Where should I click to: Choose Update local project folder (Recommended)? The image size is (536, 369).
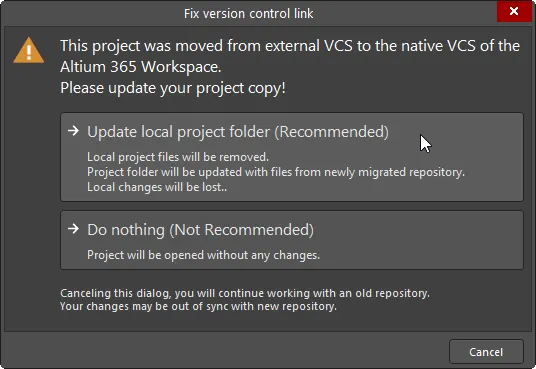pos(292,157)
